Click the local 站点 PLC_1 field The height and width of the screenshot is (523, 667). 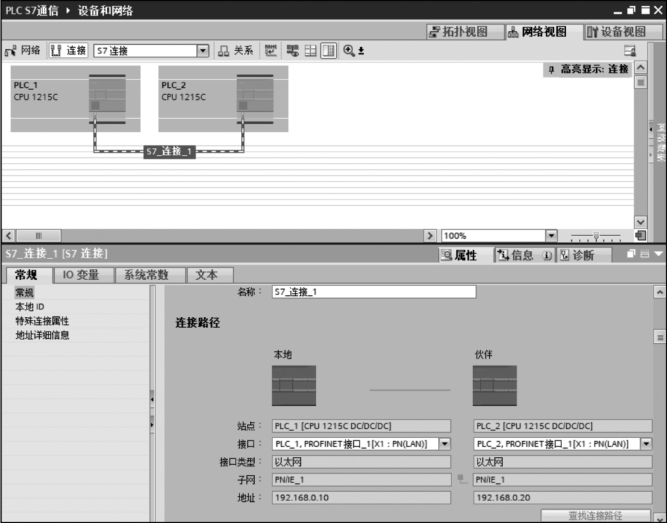(361, 426)
